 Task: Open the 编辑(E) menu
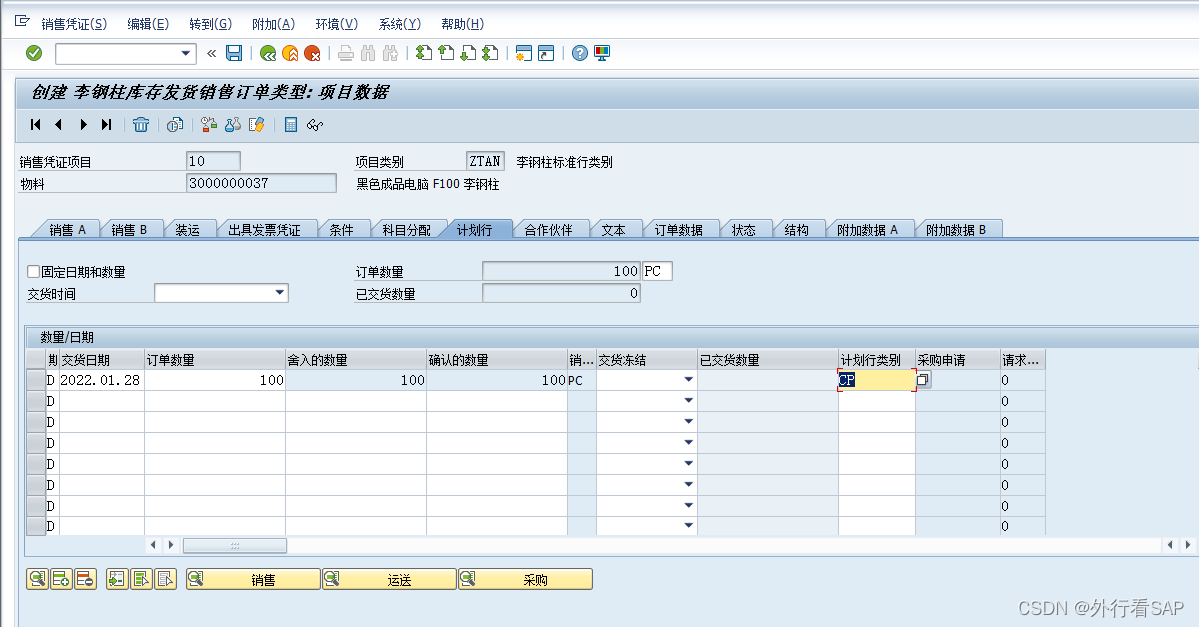point(148,24)
